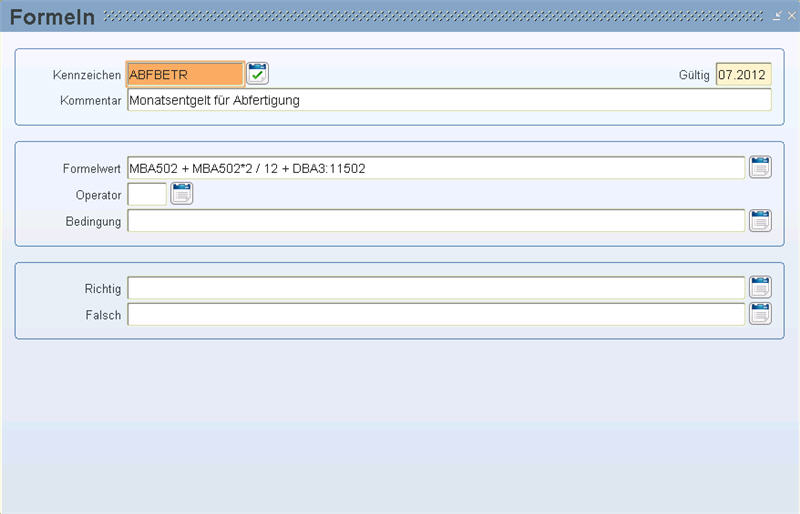Click the Falsch label
The height and width of the screenshot is (514, 800).
tap(103, 315)
